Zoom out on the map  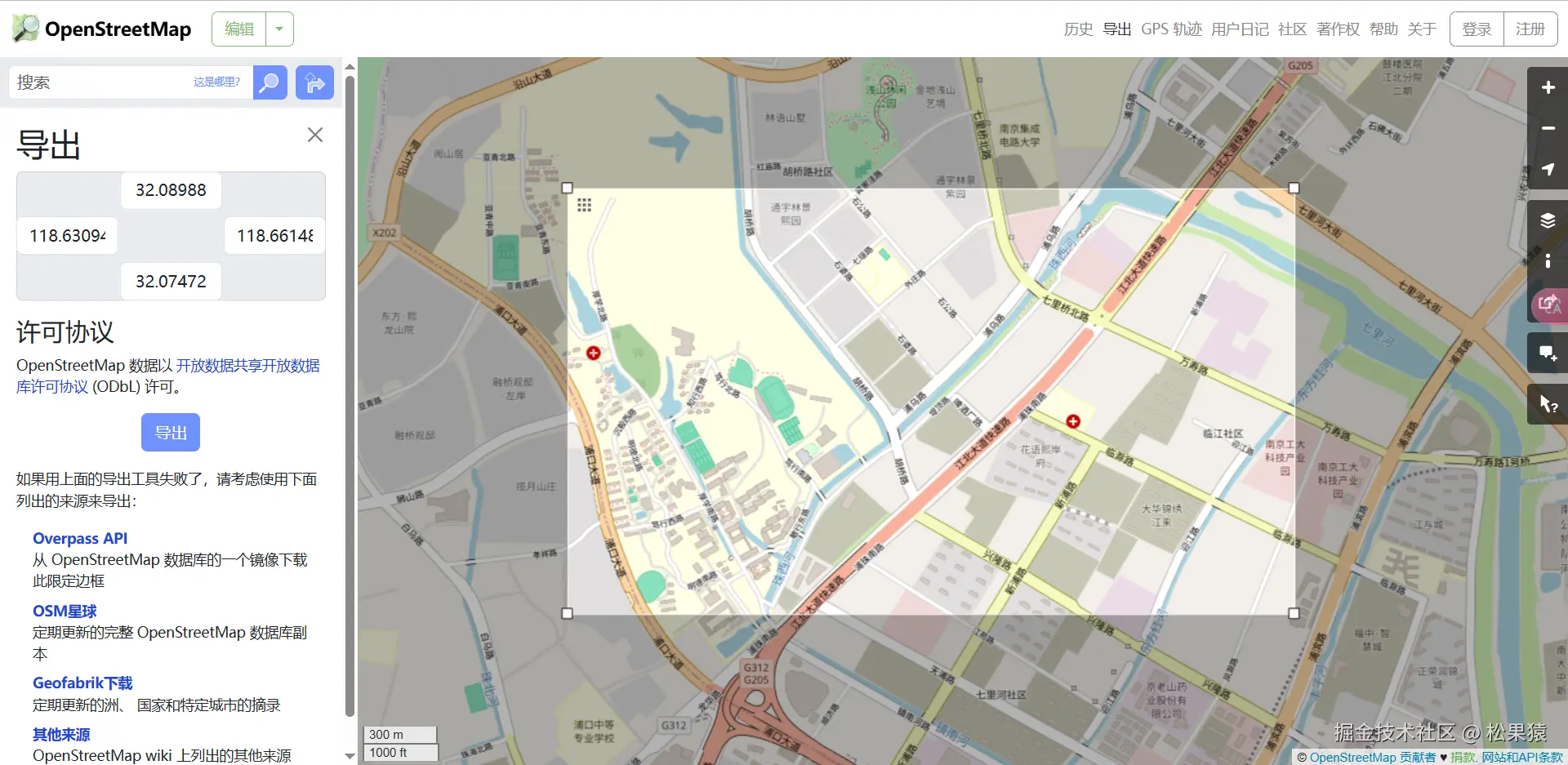coord(1548,128)
